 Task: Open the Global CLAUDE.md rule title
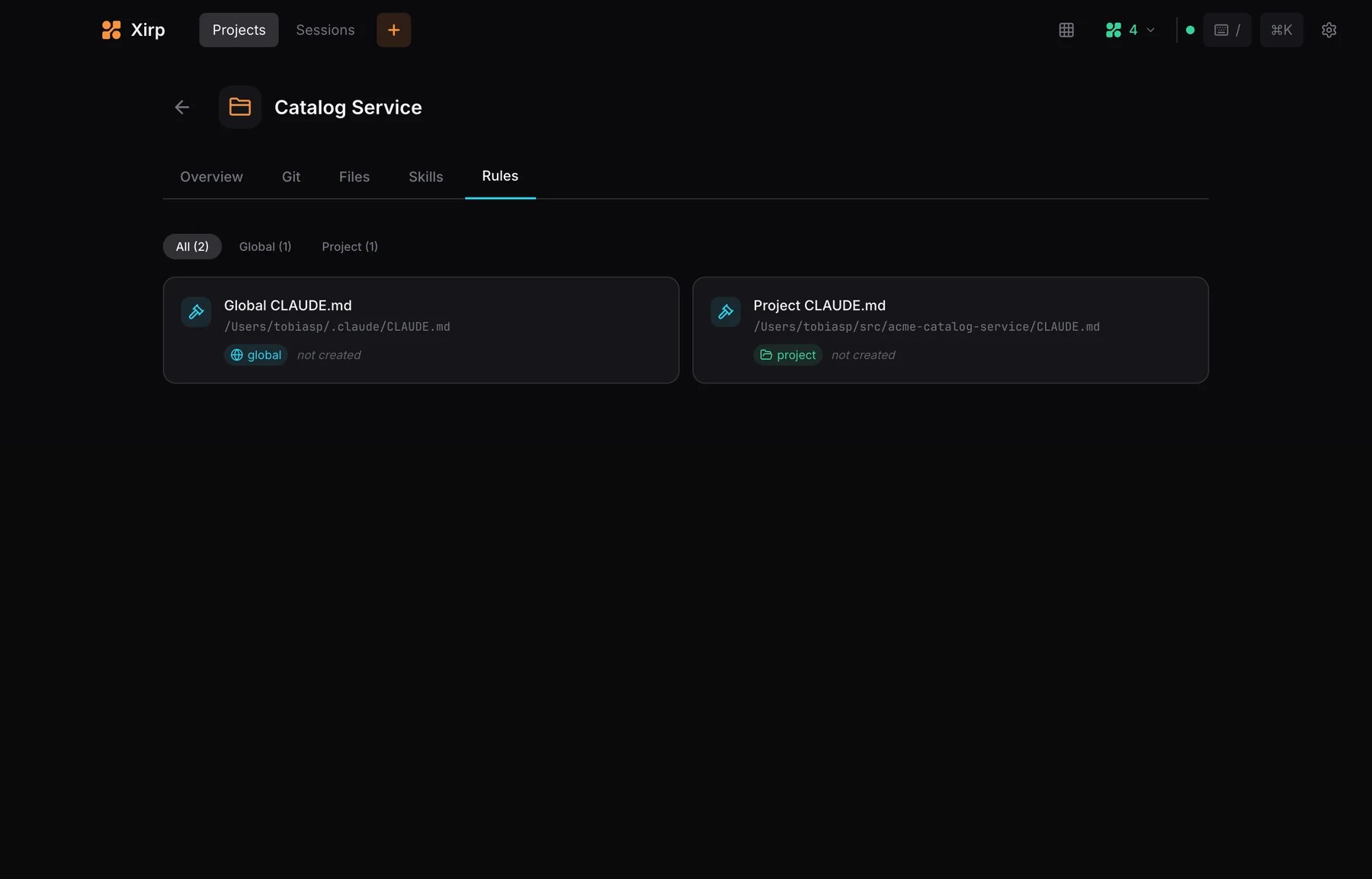pyautogui.click(x=288, y=306)
